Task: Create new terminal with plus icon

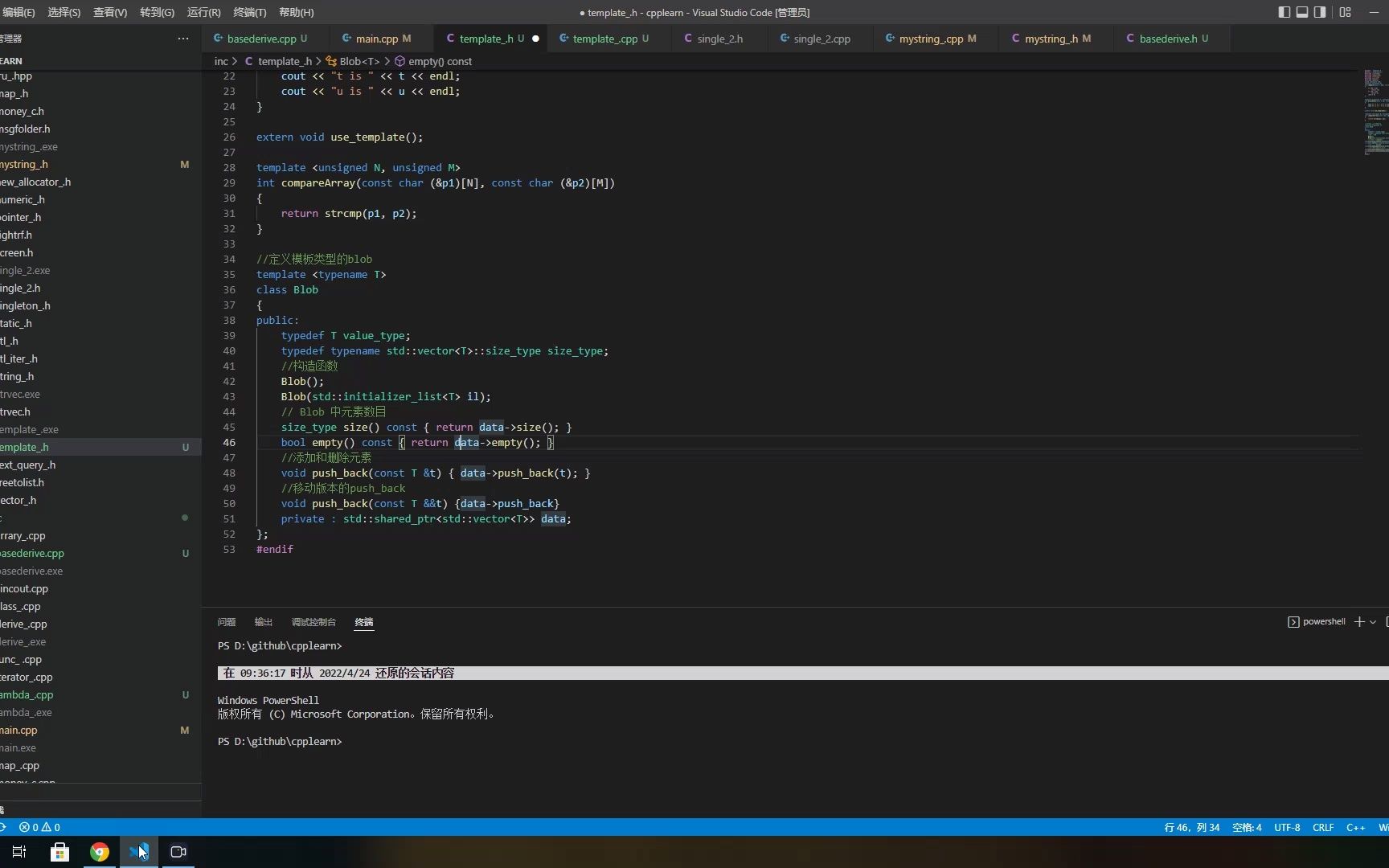Action: (1359, 621)
